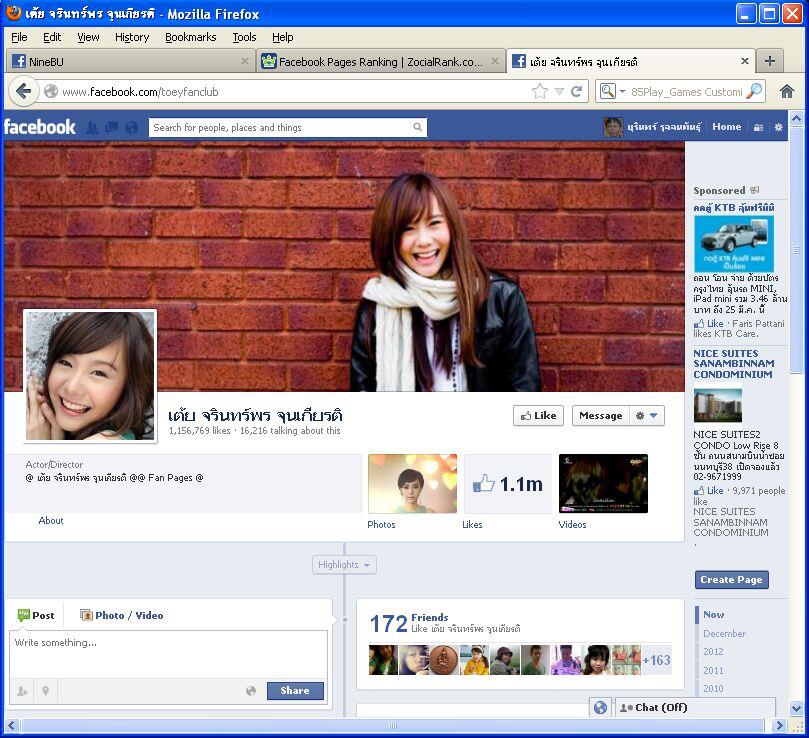Click the Write something text box
The image size is (809, 738).
pos(168,653)
